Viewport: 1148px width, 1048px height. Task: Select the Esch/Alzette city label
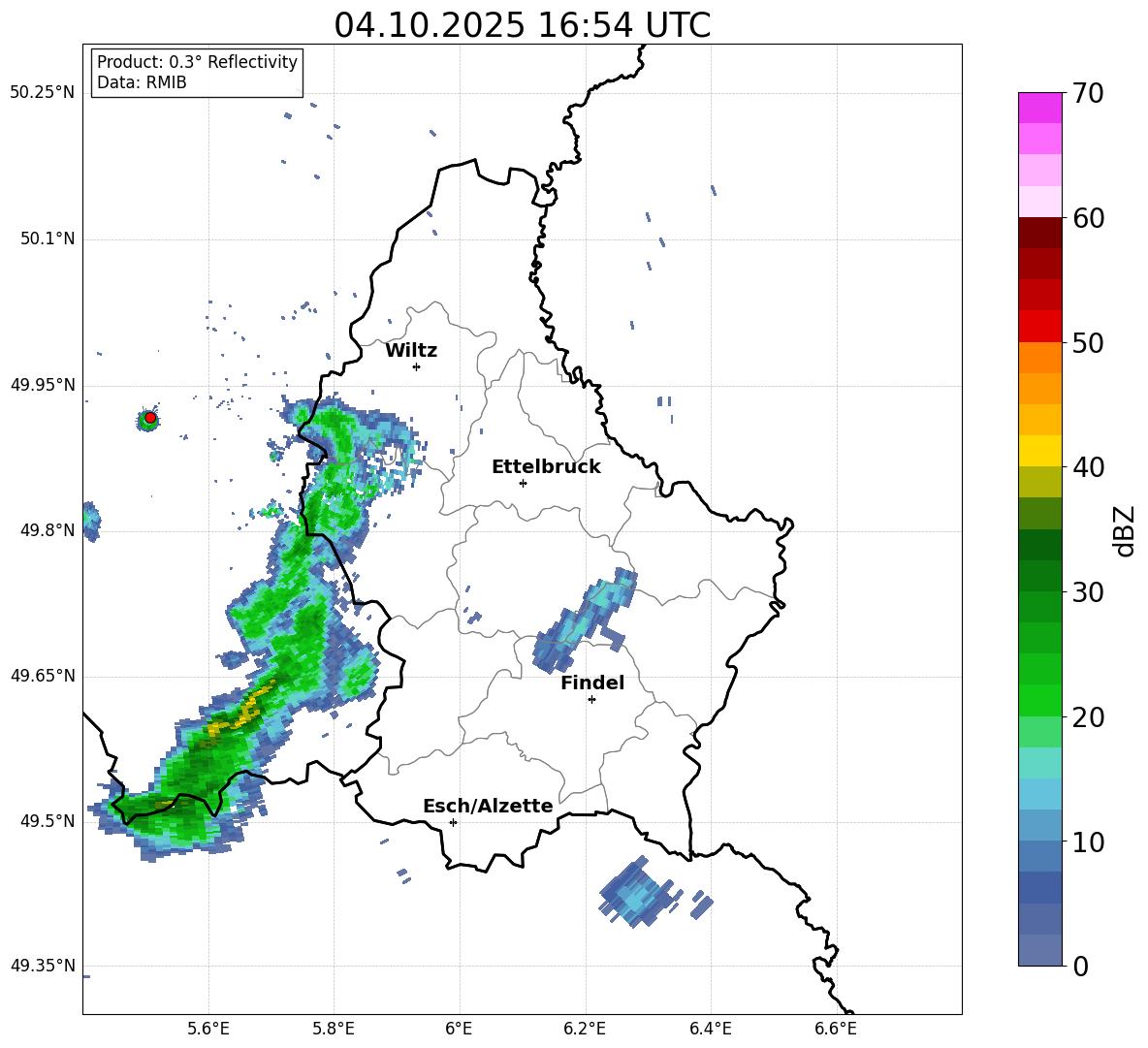489,806
